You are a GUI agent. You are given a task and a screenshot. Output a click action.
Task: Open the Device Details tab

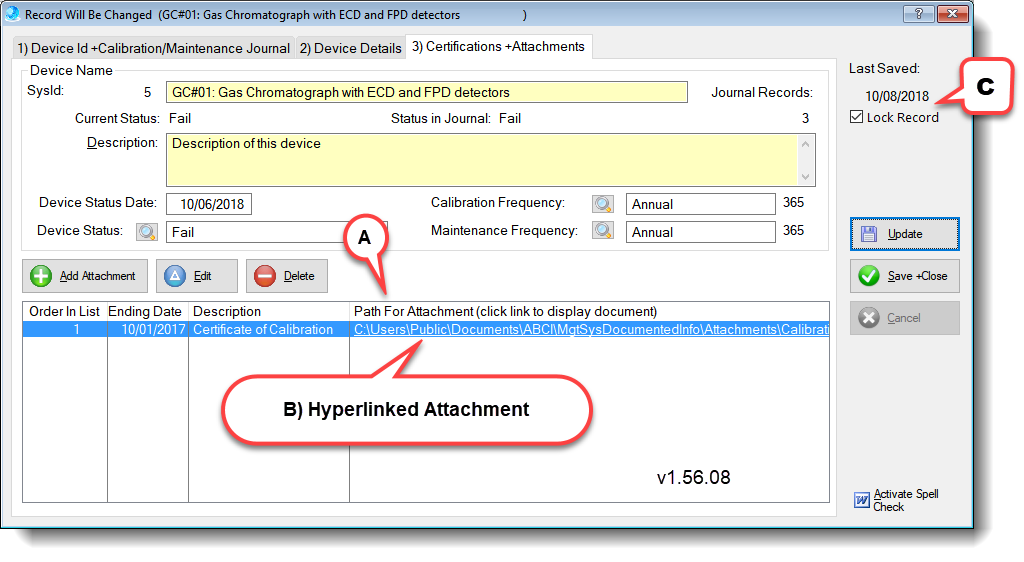tap(350, 48)
